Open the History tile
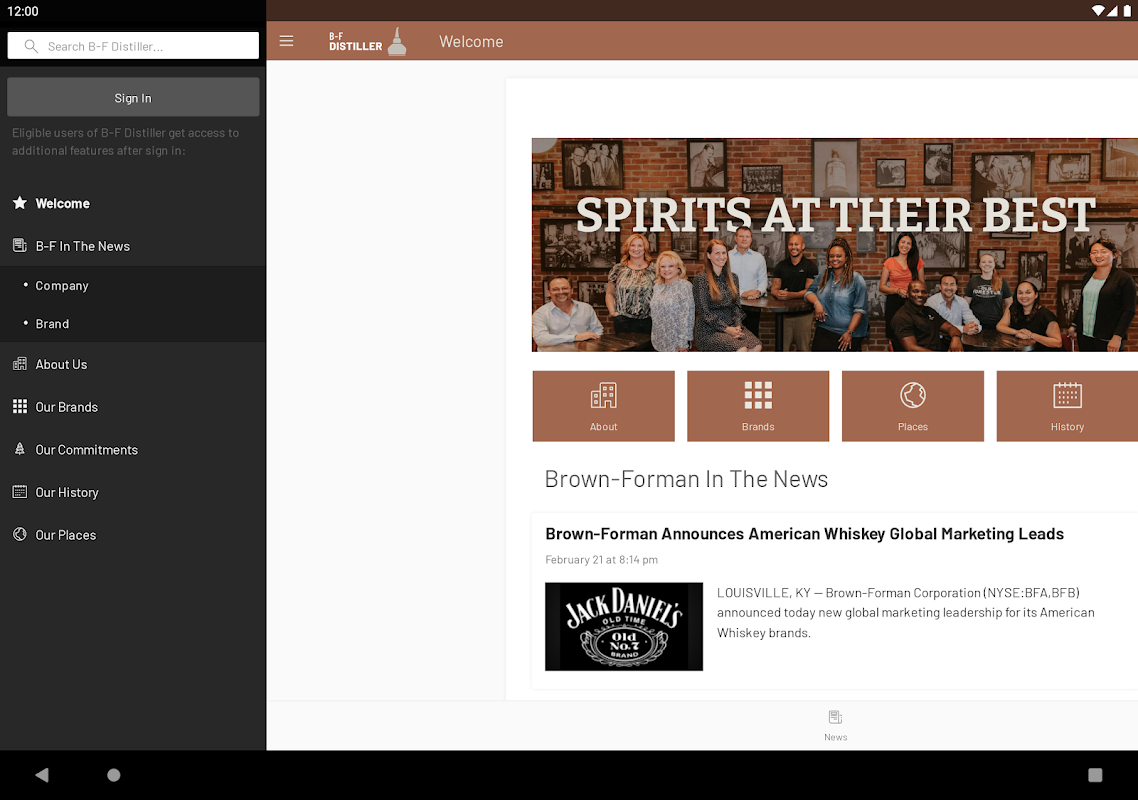This screenshot has height=800, width=1138. (1067, 406)
